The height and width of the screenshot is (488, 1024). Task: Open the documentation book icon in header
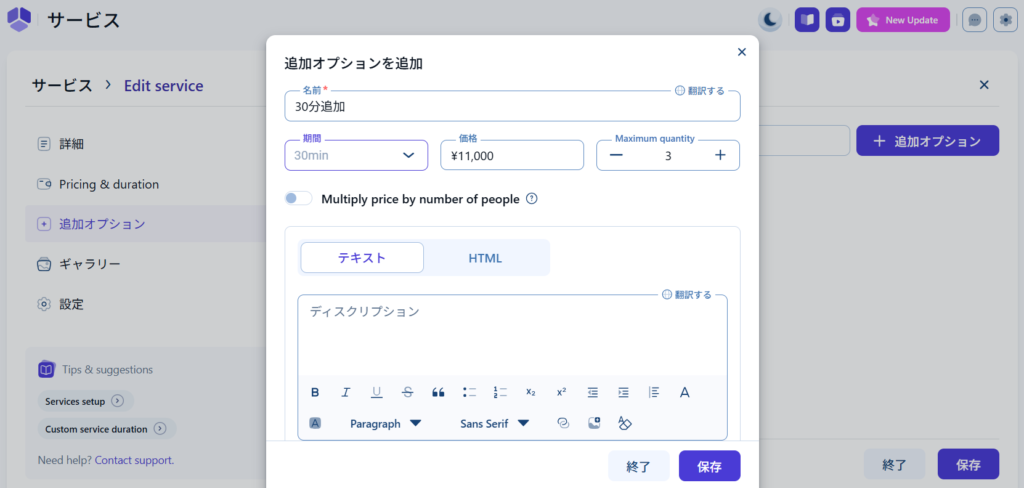(x=807, y=20)
